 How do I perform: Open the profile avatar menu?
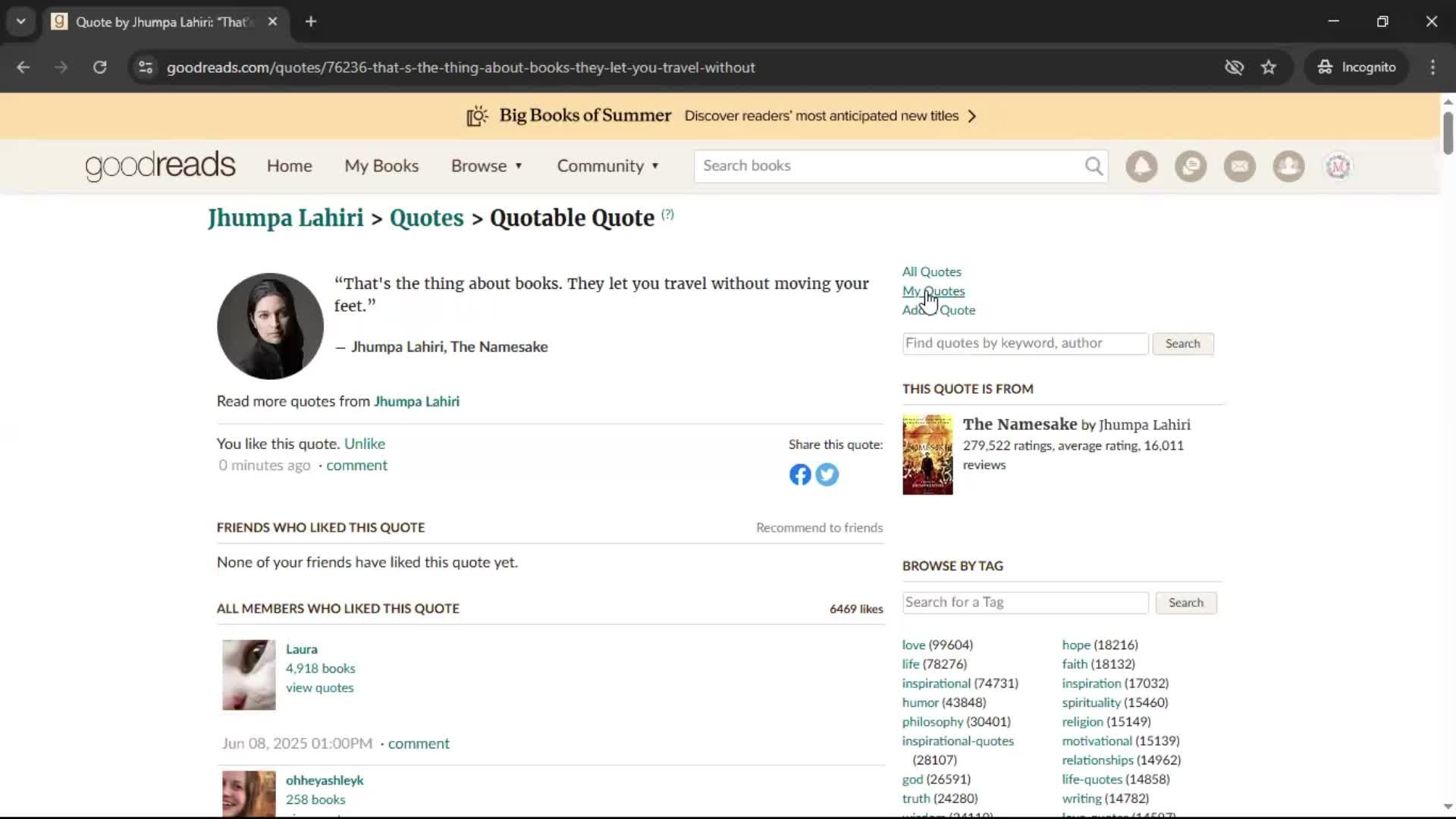(1338, 166)
